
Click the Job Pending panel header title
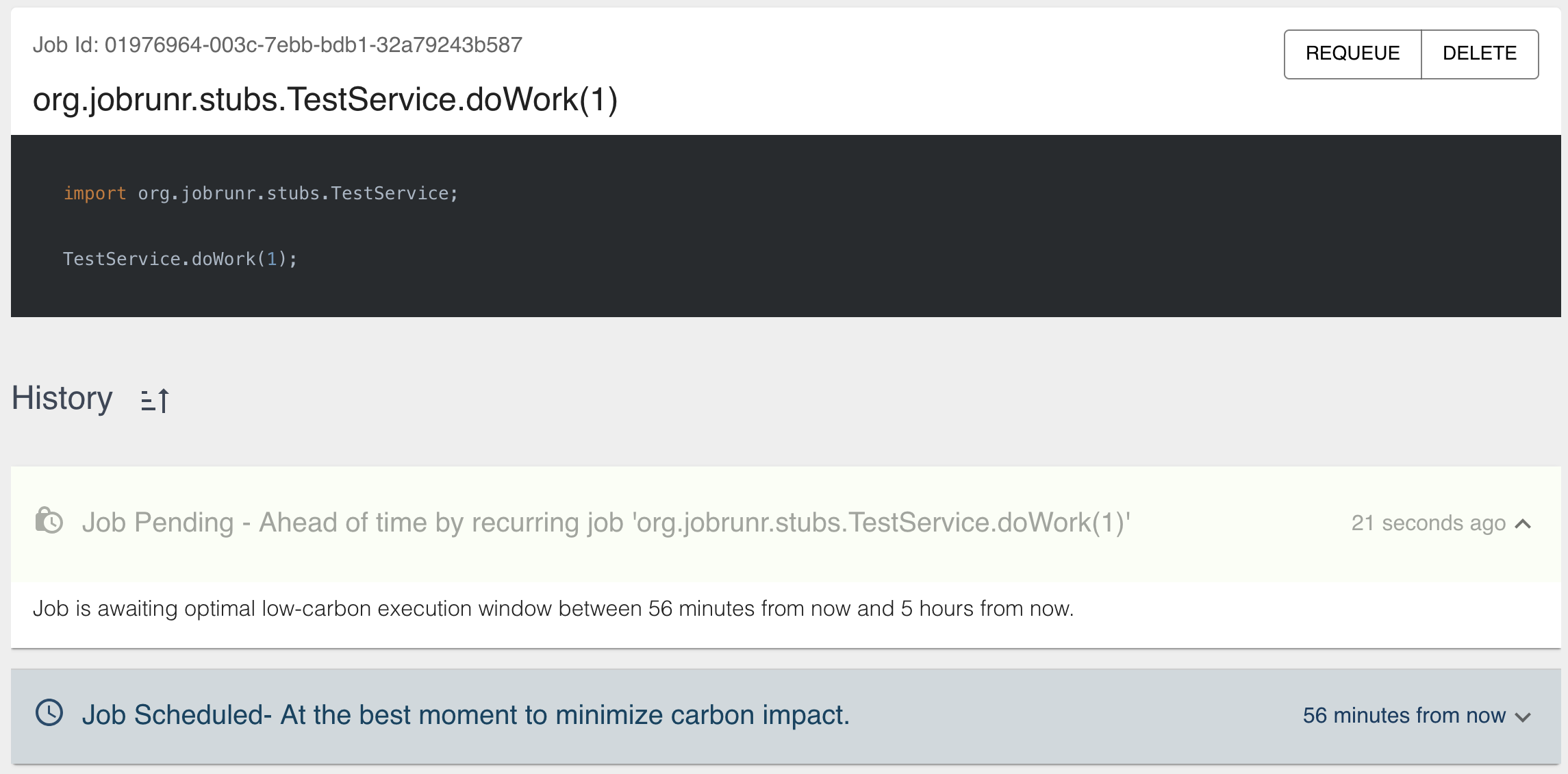point(606,523)
